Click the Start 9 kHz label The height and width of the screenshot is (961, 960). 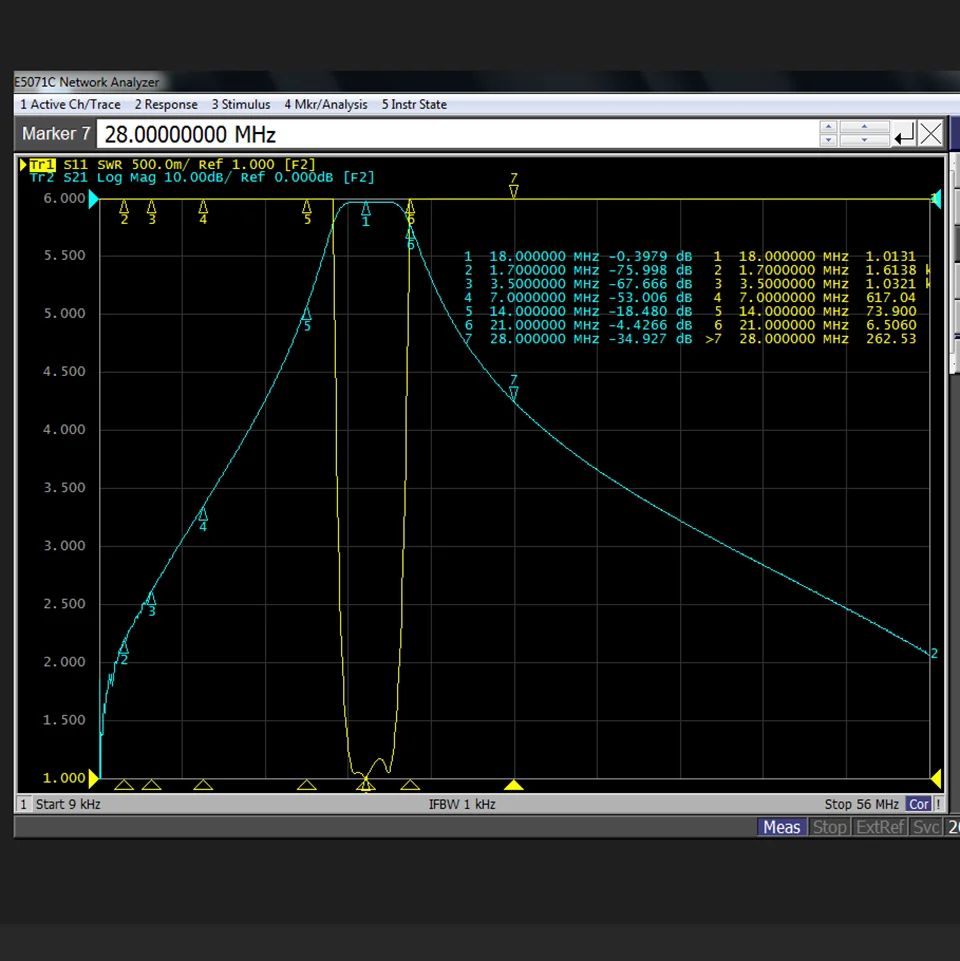pos(68,804)
